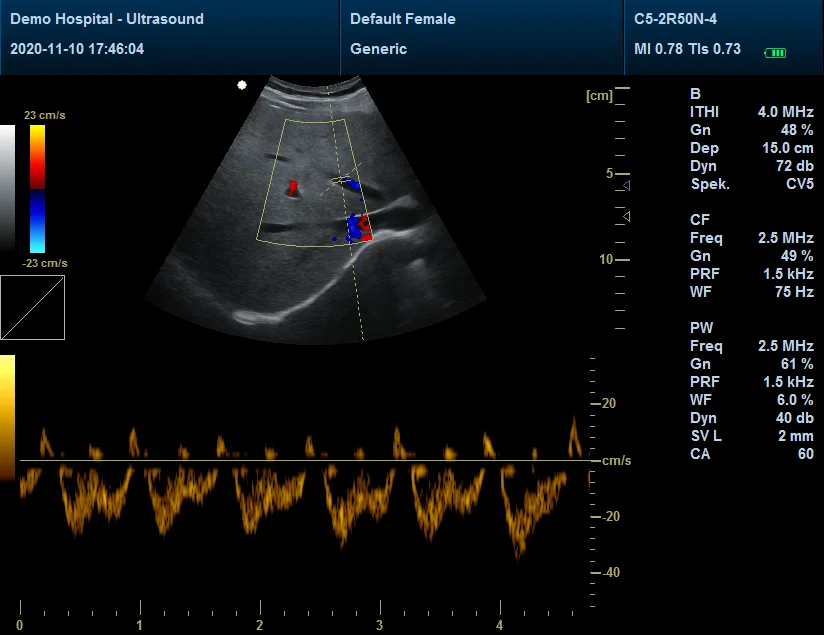The image size is (824, 635).
Task: Click the diagonal grayscale curve box
Action: pyautogui.click(x=33, y=308)
